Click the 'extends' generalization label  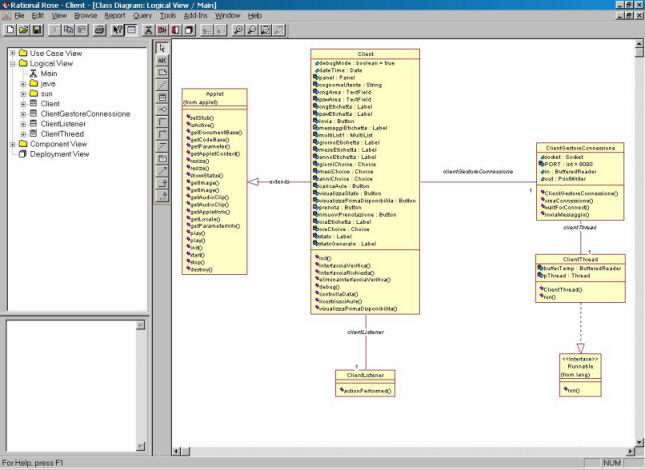(279, 182)
